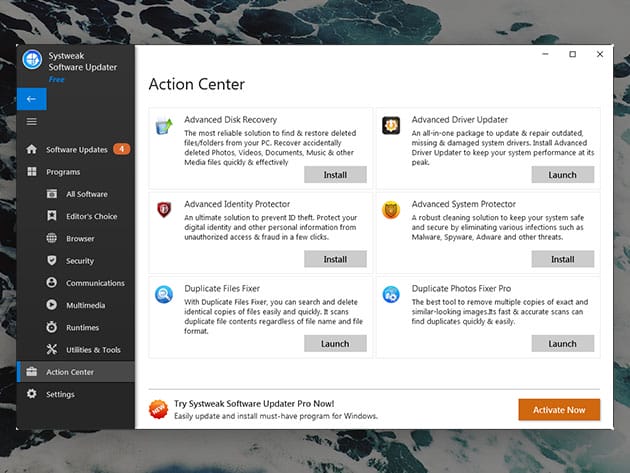Click the Advanced Driver Updater app icon
The height and width of the screenshot is (473, 630).
point(391,126)
